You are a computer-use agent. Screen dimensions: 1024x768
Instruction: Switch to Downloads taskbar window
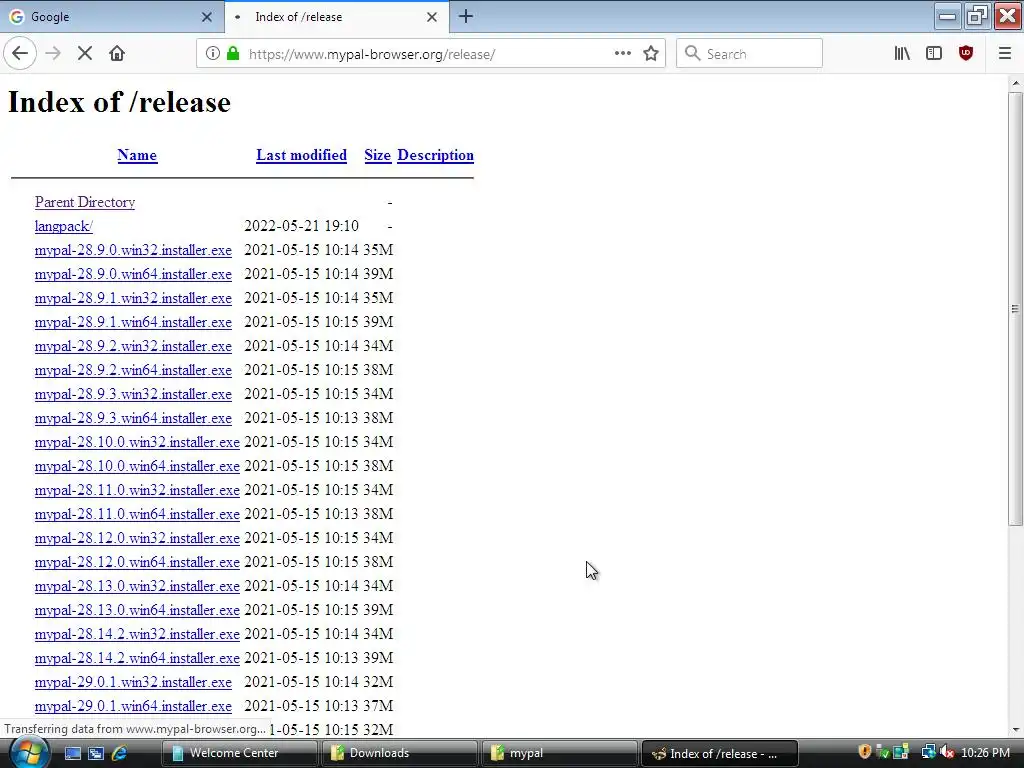coord(399,753)
